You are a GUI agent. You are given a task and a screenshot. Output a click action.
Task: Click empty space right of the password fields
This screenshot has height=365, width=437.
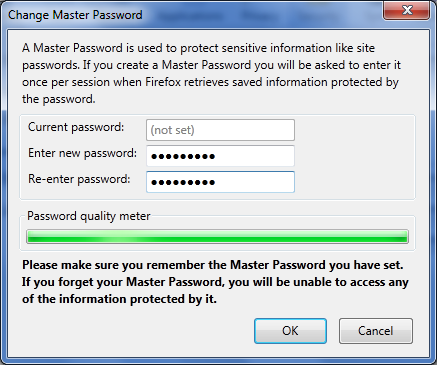(x=353, y=157)
